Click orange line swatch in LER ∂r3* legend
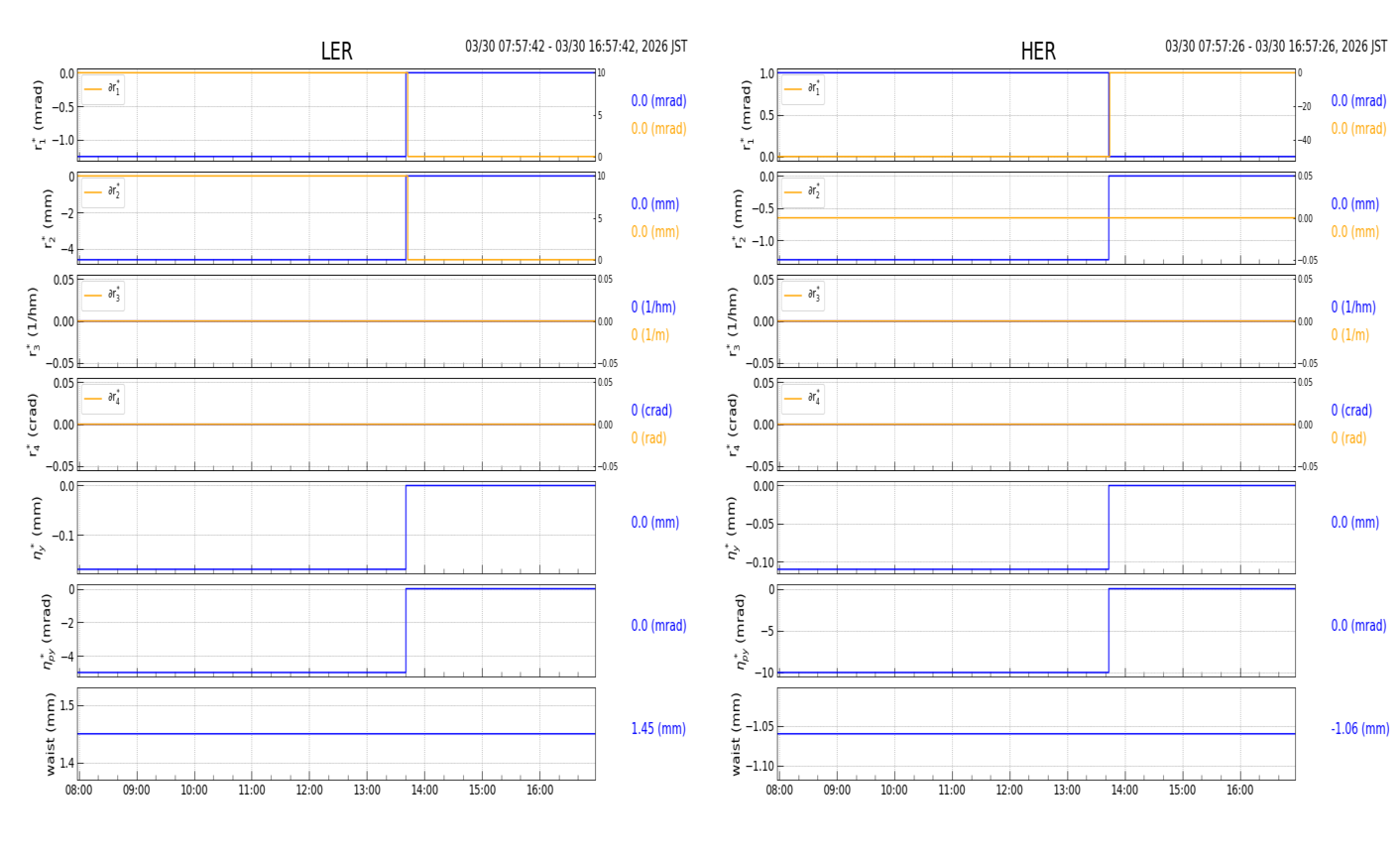 coord(93,296)
